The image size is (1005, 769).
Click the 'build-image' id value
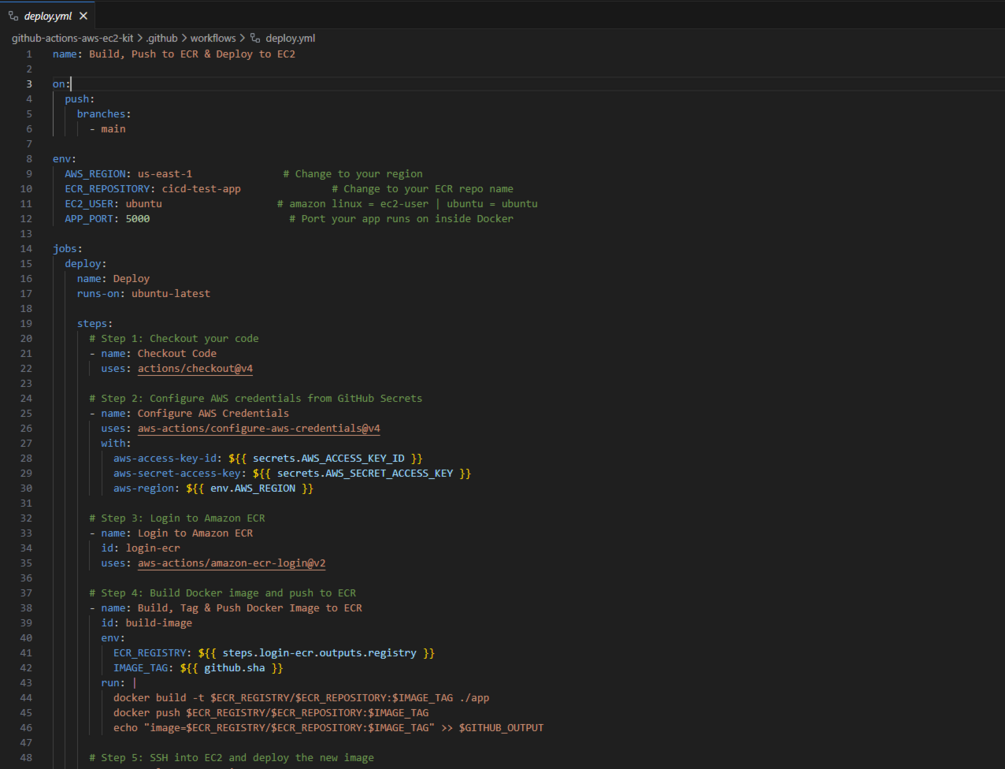coord(158,623)
